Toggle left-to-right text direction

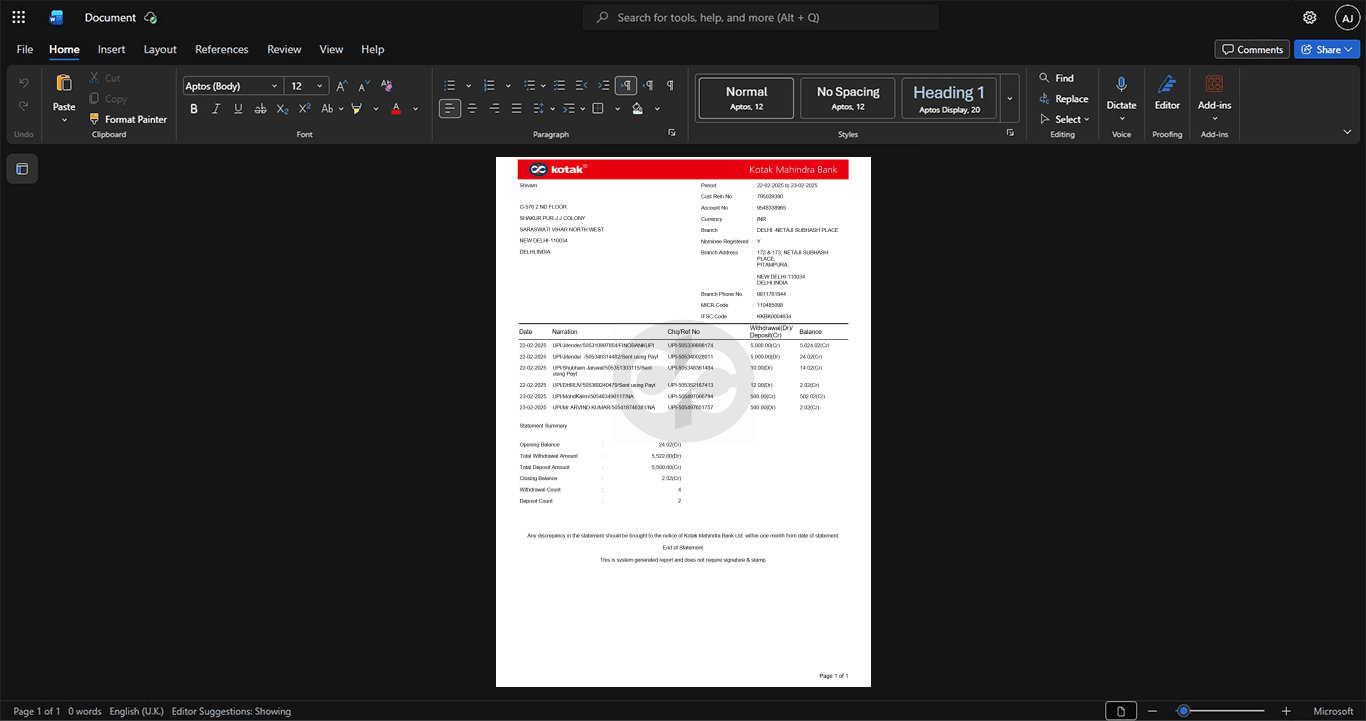[626, 86]
